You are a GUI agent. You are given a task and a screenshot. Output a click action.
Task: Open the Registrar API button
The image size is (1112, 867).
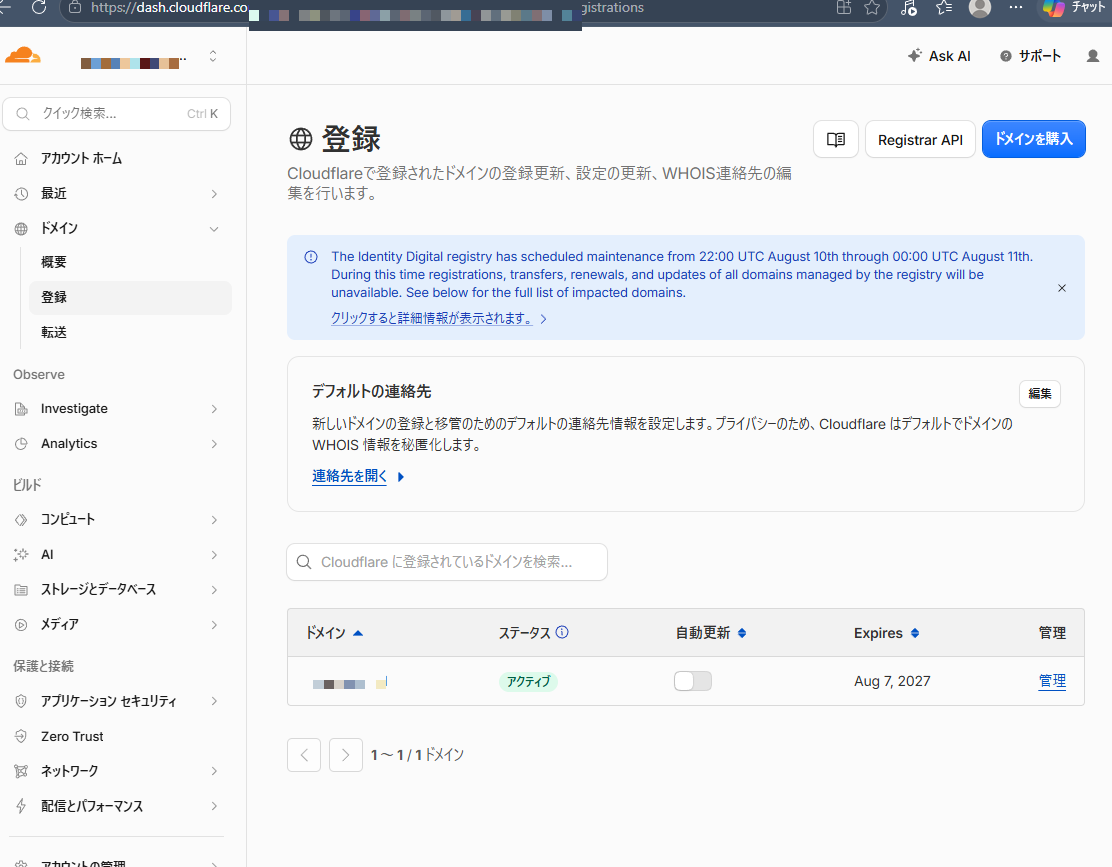pos(920,139)
